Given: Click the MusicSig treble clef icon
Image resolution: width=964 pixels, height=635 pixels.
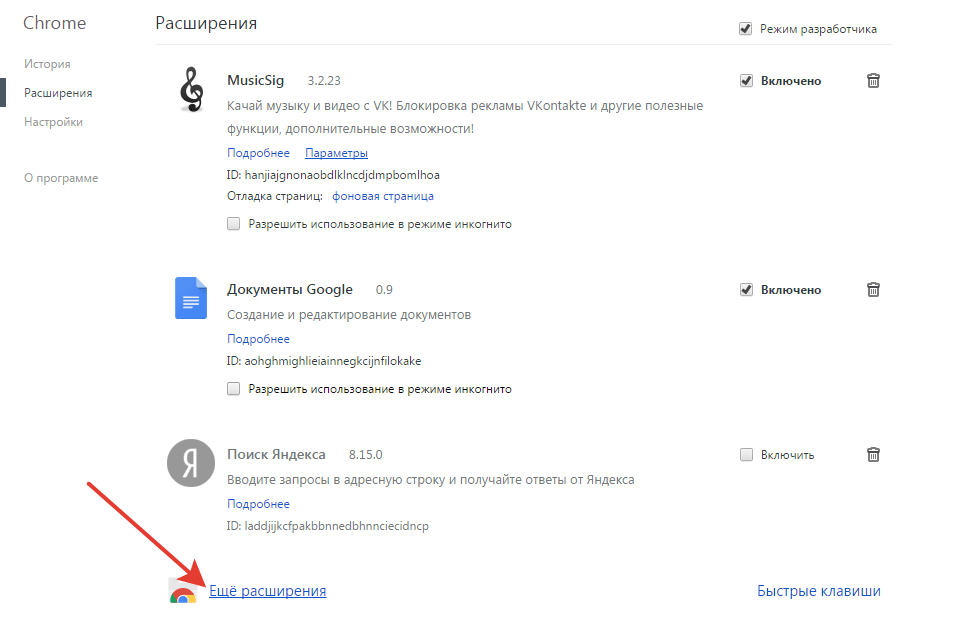Looking at the screenshot, I should tap(191, 90).
